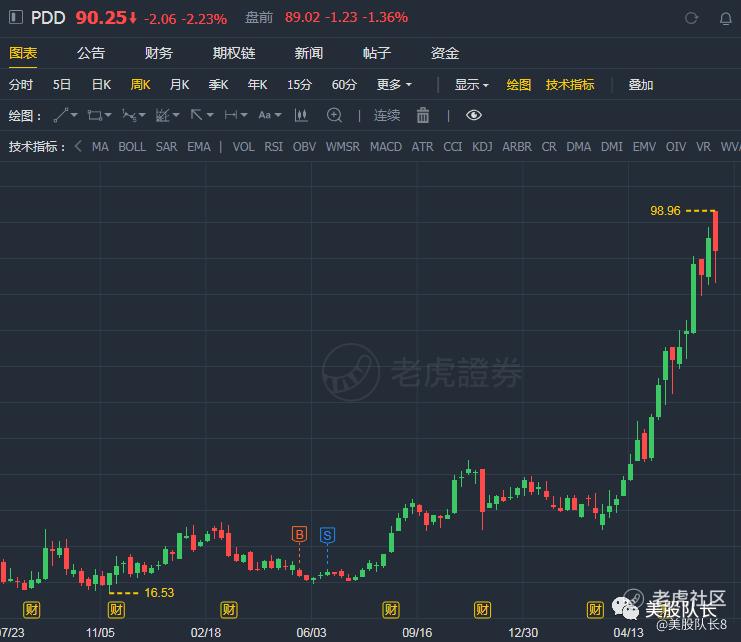Screen dimensions: 741x642
Task: Expand the rectangle tool dropdown arrow
Action: pyautogui.click(x=108, y=115)
